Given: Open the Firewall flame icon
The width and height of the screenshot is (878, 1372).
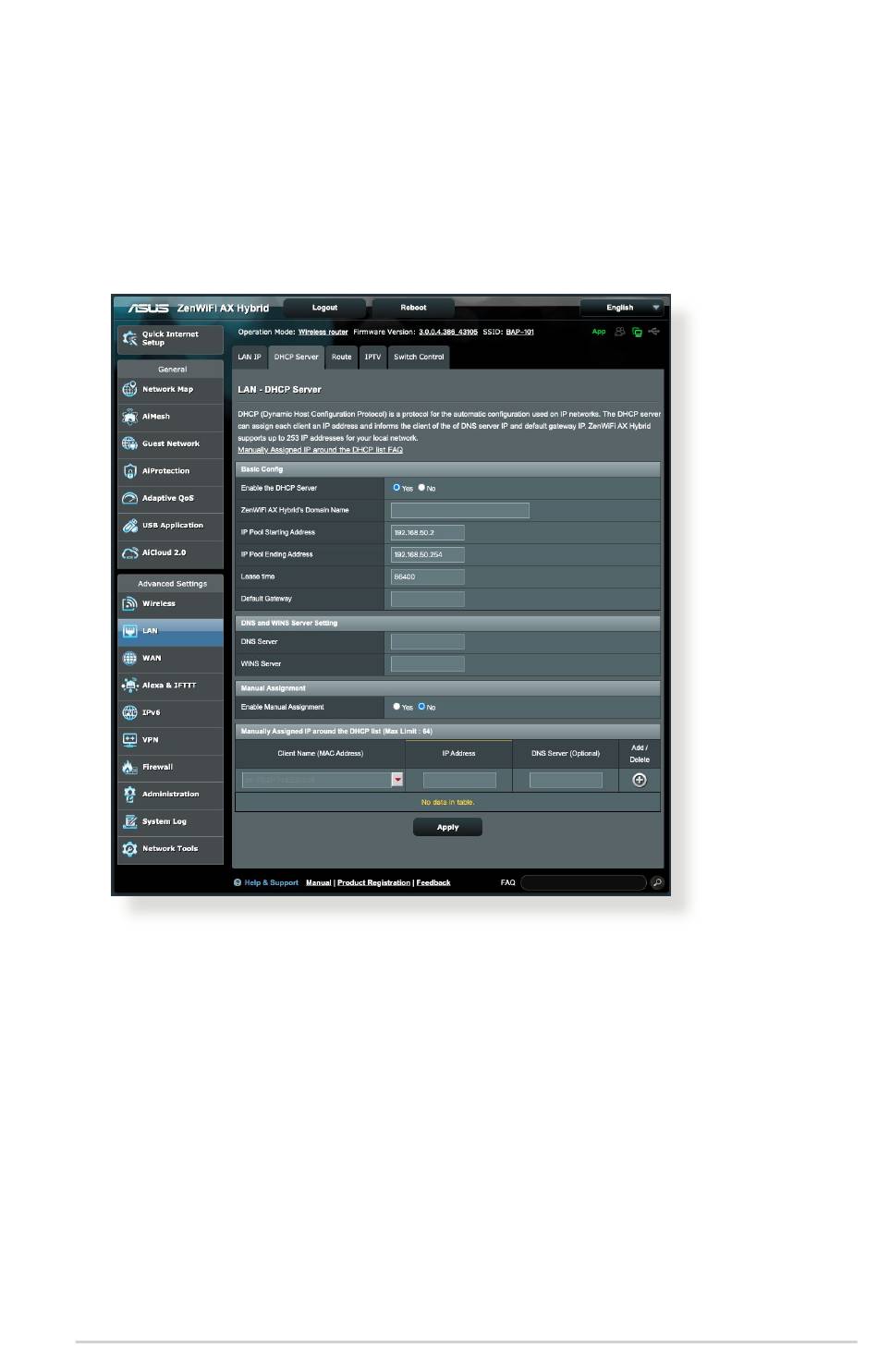Looking at the screenshot, I should pyautogui.click(x=129, y=767).
